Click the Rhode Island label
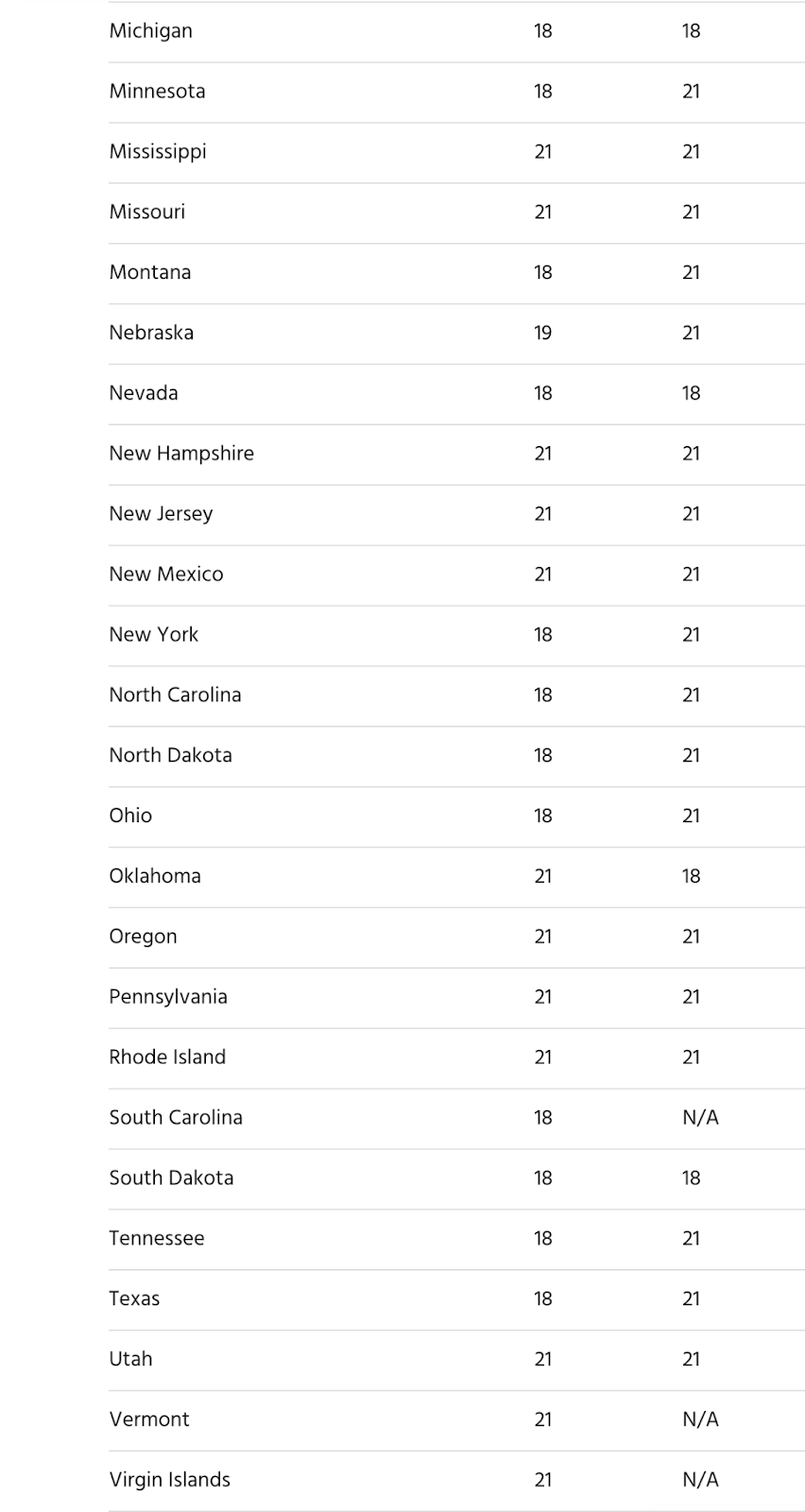 [167, 1057]
